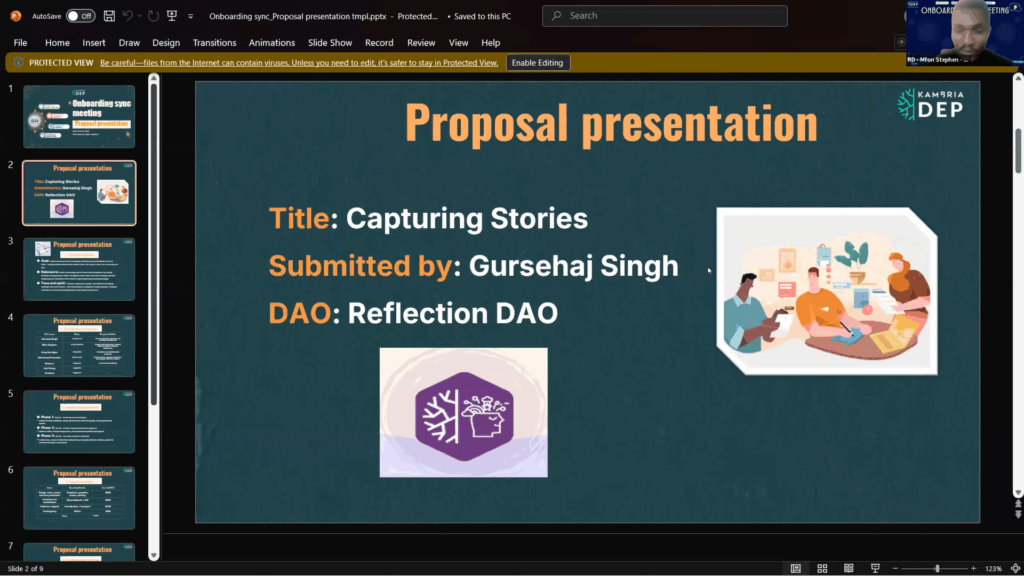The image size is (1024, 576).
Task: Click the Save icon in title bar
Action: pyautogui.click(x=109, y=16)
